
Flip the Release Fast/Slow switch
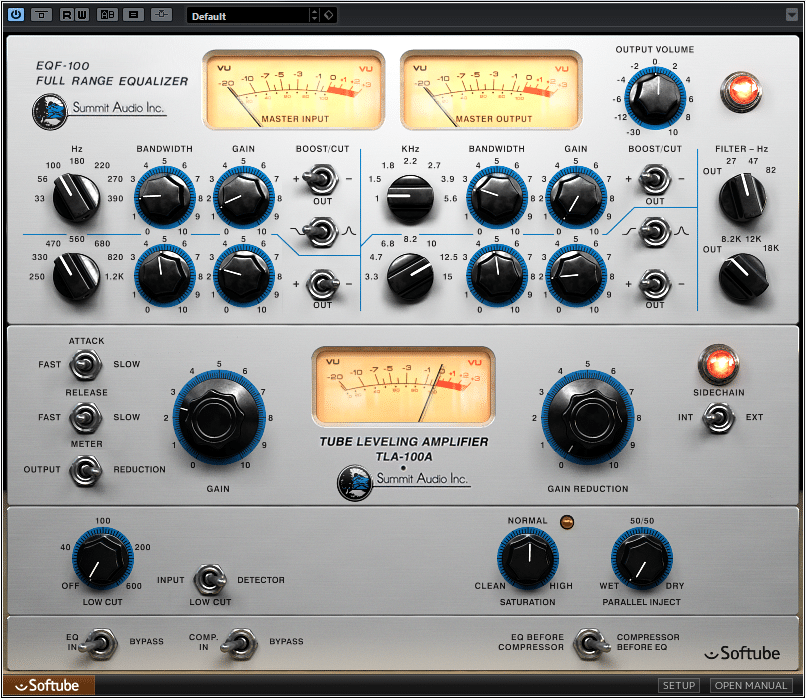pyautogui.click(x=85, y=417)
